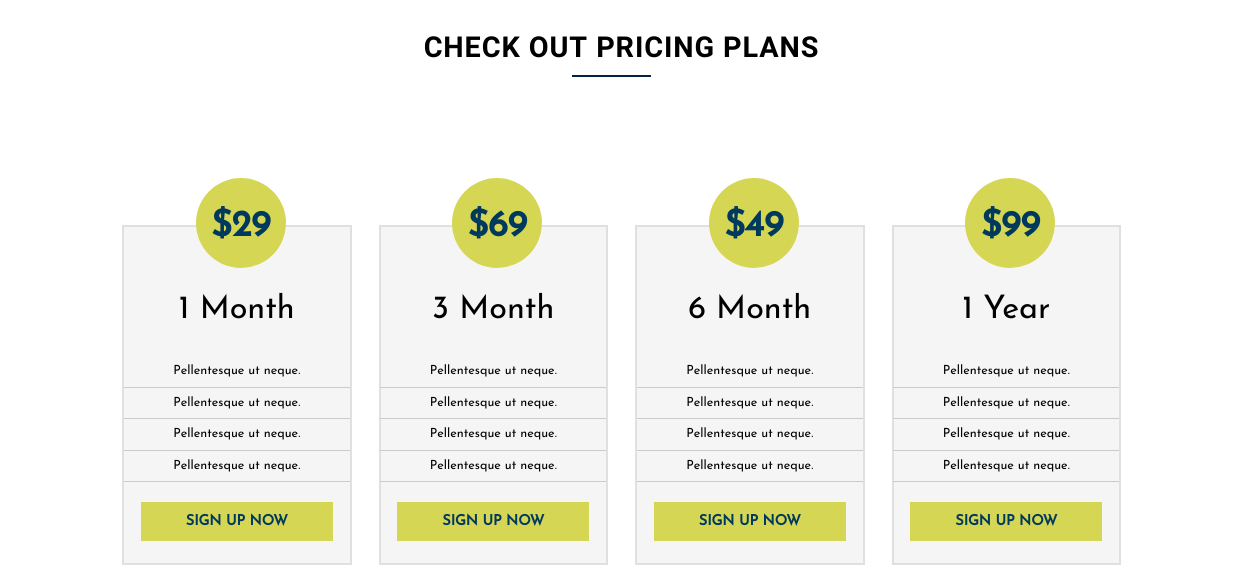Screen dimensions: 1245x576
Task: Select third feature line in 6 Month plan
Action: (750, 434)
